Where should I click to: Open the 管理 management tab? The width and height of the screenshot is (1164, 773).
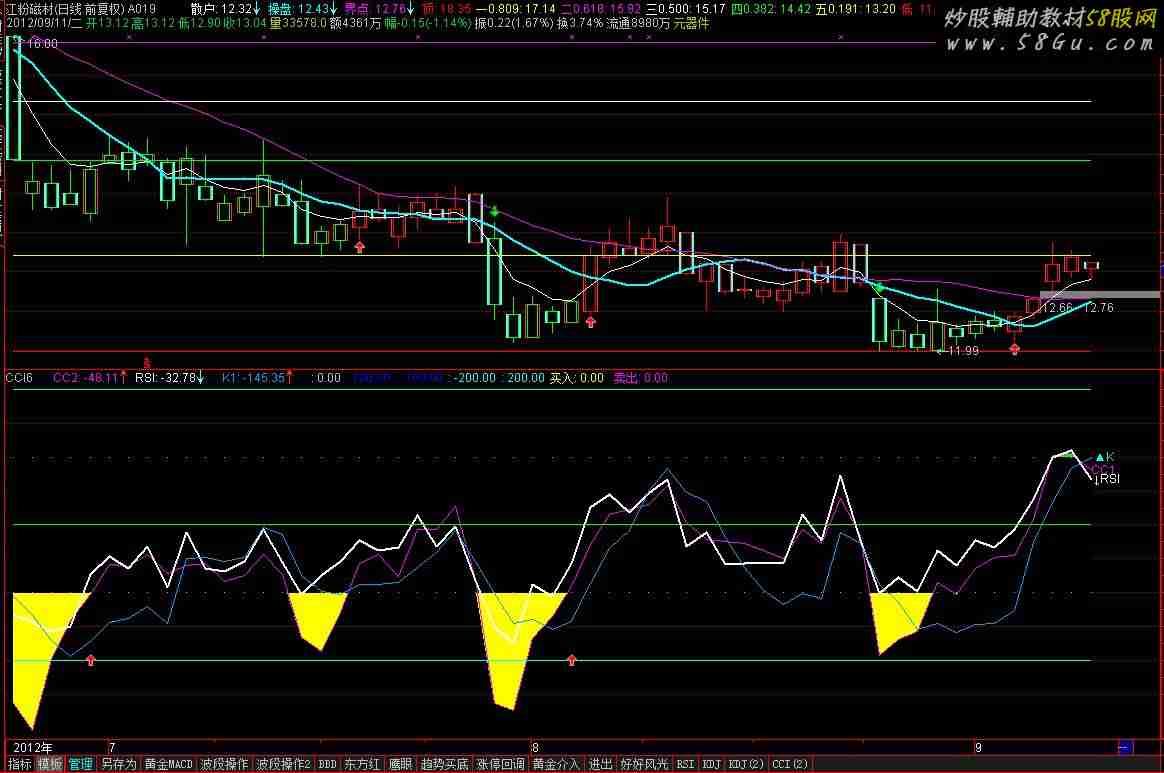tap(81, 764)
